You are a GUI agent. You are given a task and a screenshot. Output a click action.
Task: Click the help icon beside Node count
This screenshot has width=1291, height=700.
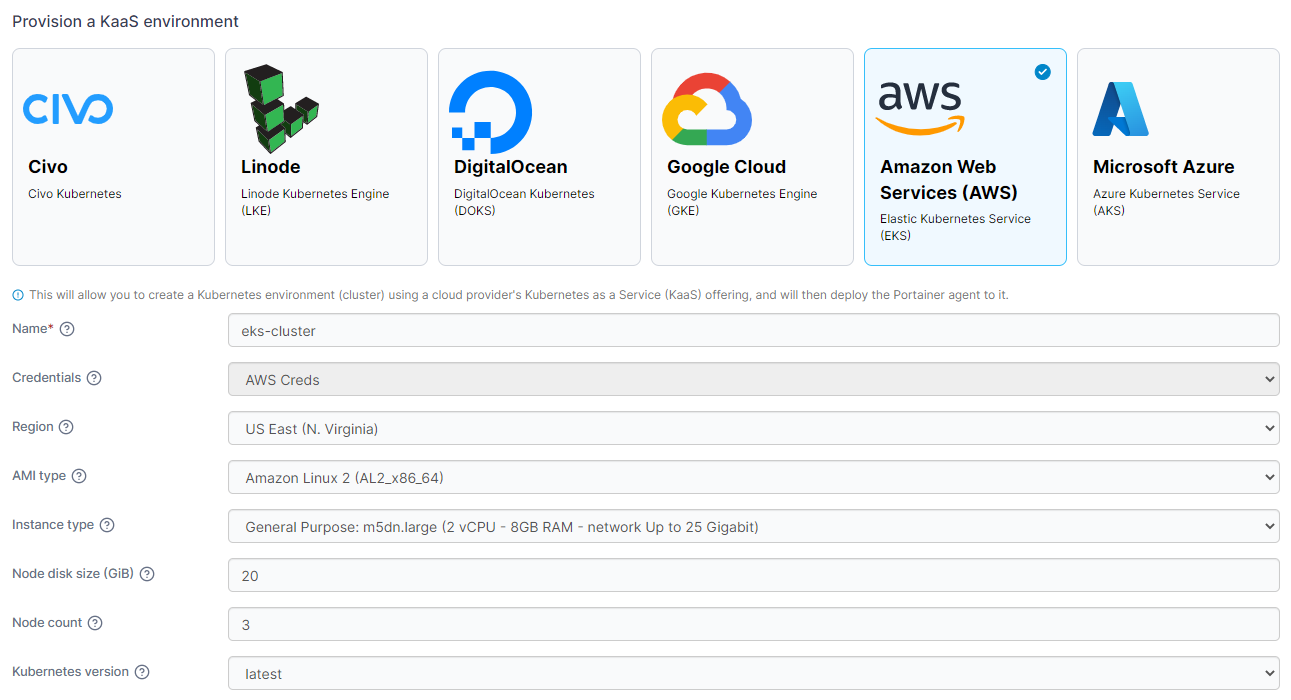(96, 622)
